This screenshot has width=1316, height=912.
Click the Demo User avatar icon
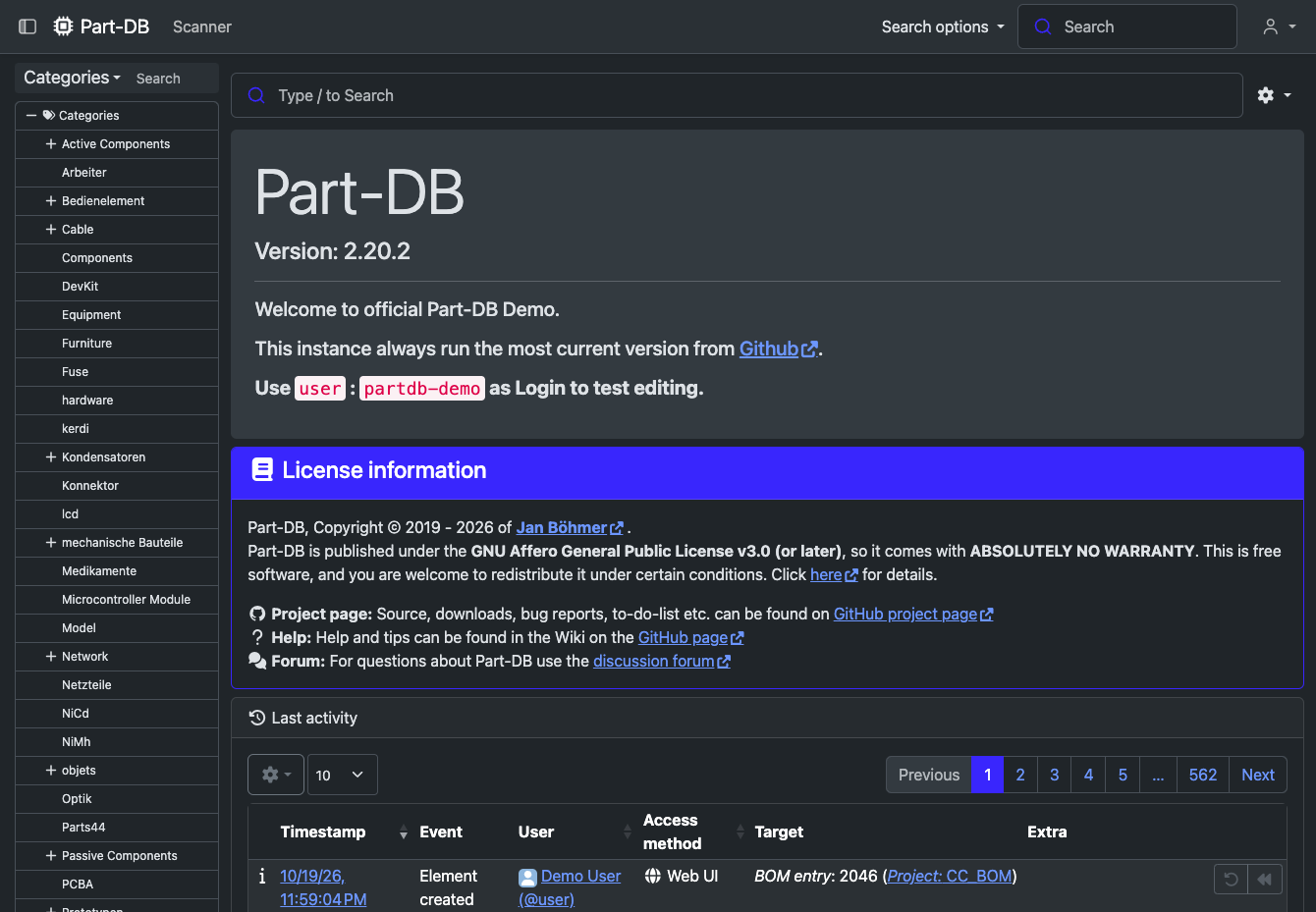tap(527, 878)
